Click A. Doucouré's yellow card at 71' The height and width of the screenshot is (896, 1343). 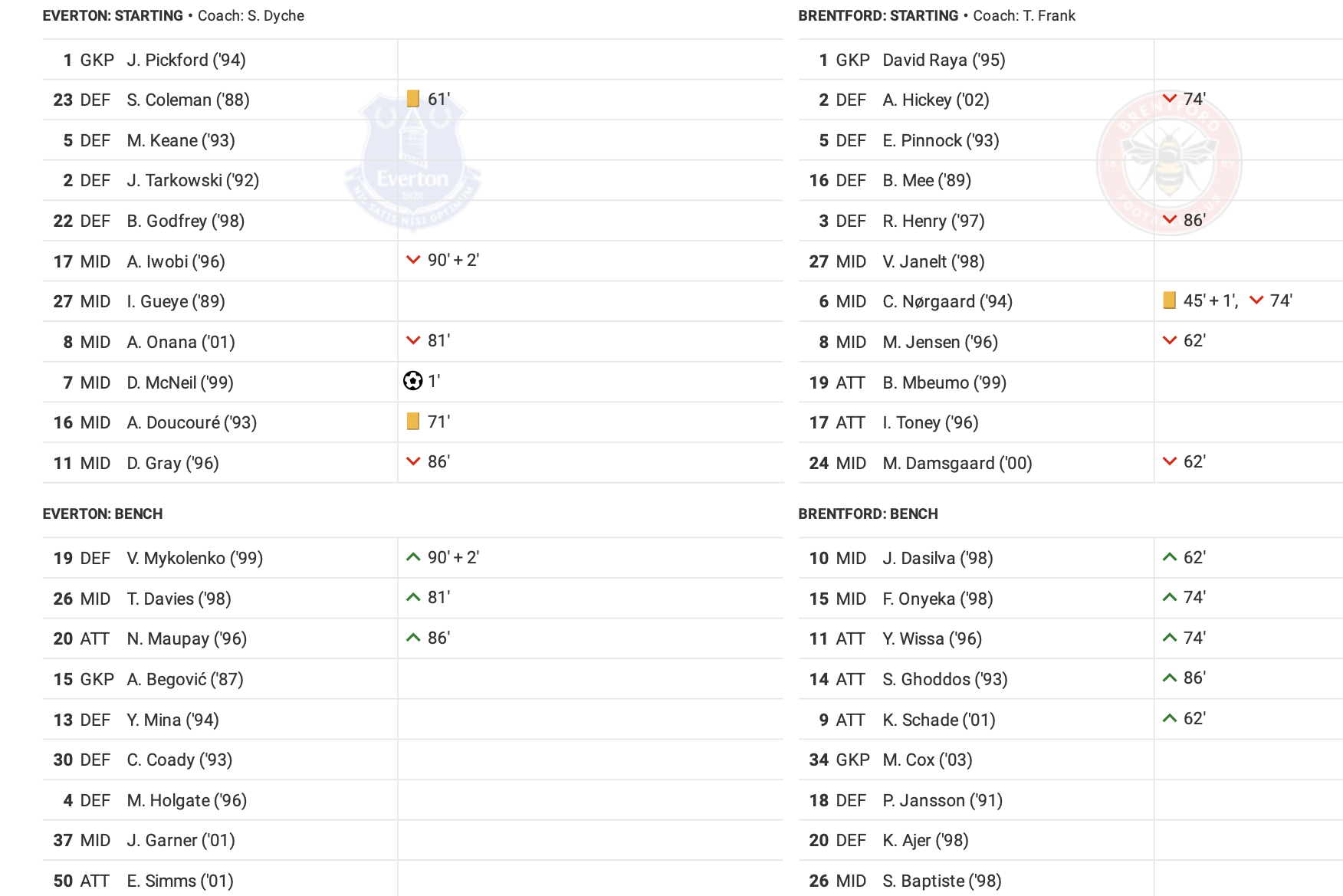413,421
